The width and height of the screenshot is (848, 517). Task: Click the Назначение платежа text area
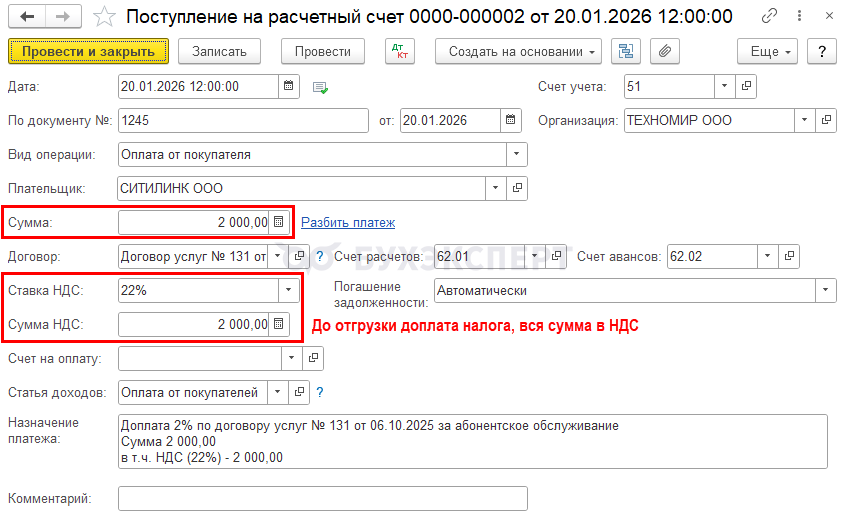pos(473,441)
